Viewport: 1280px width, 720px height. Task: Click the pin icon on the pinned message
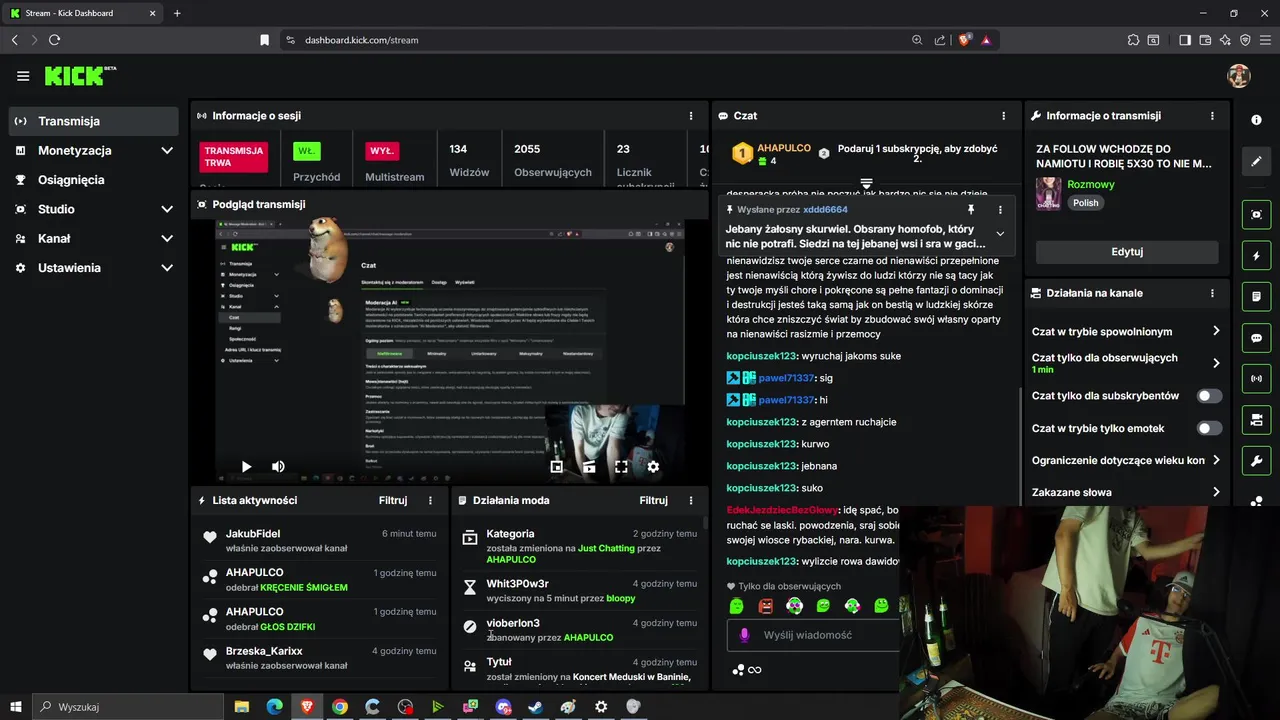pyautogui.click(x=970, y=210)
